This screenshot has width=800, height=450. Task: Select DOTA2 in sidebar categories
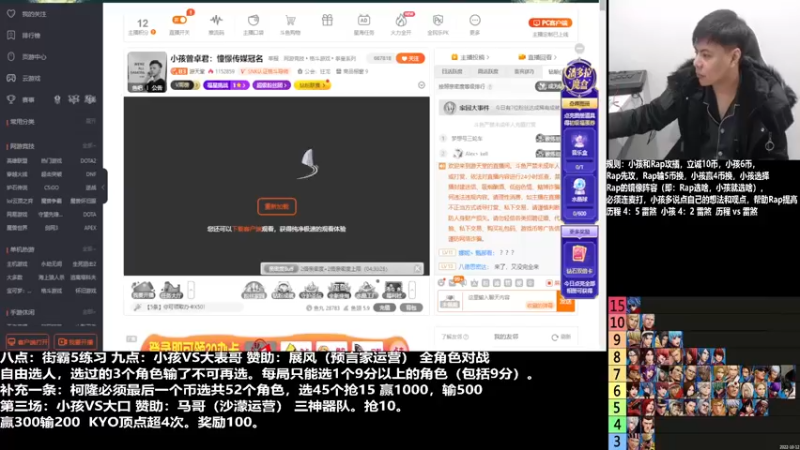pos(88,161)
